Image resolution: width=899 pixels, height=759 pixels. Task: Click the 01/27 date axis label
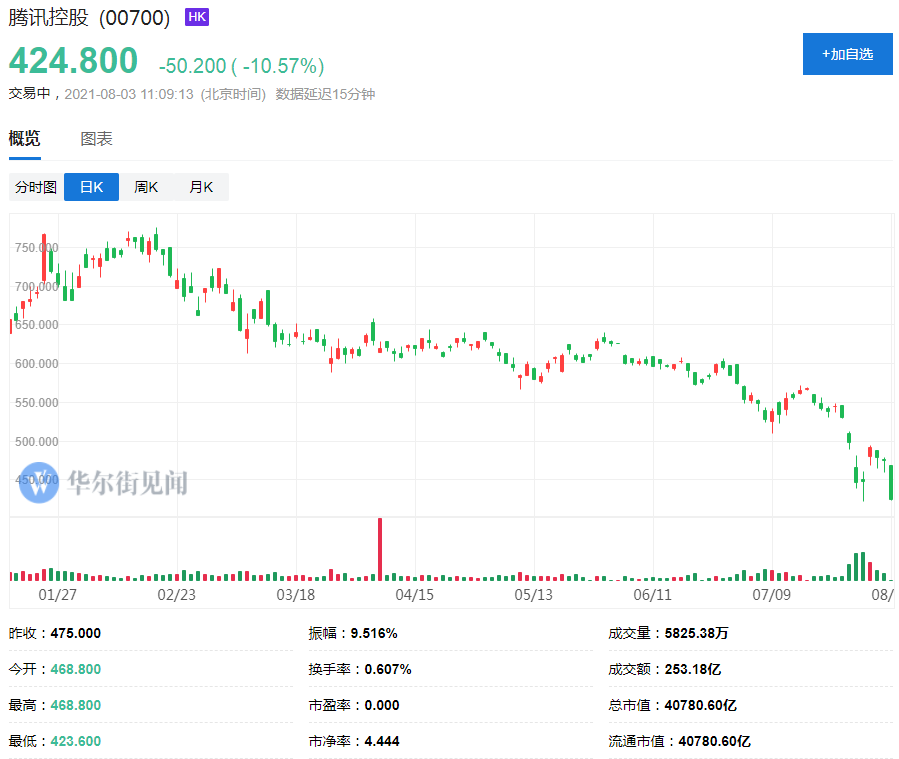pyautogui.click(x=57, y=594)
